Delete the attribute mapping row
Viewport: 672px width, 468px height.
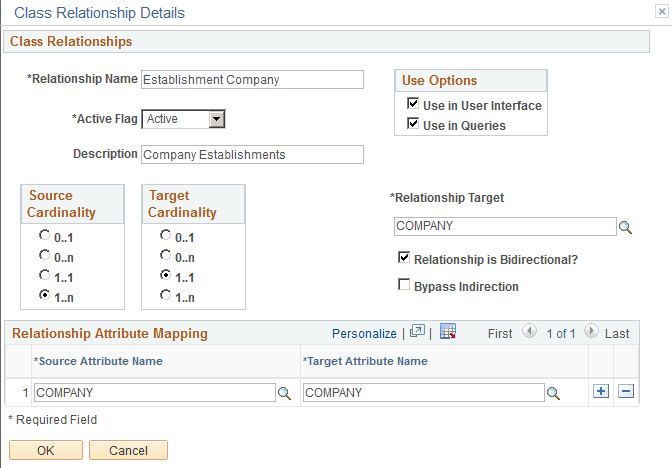click(x=626, y=392)
